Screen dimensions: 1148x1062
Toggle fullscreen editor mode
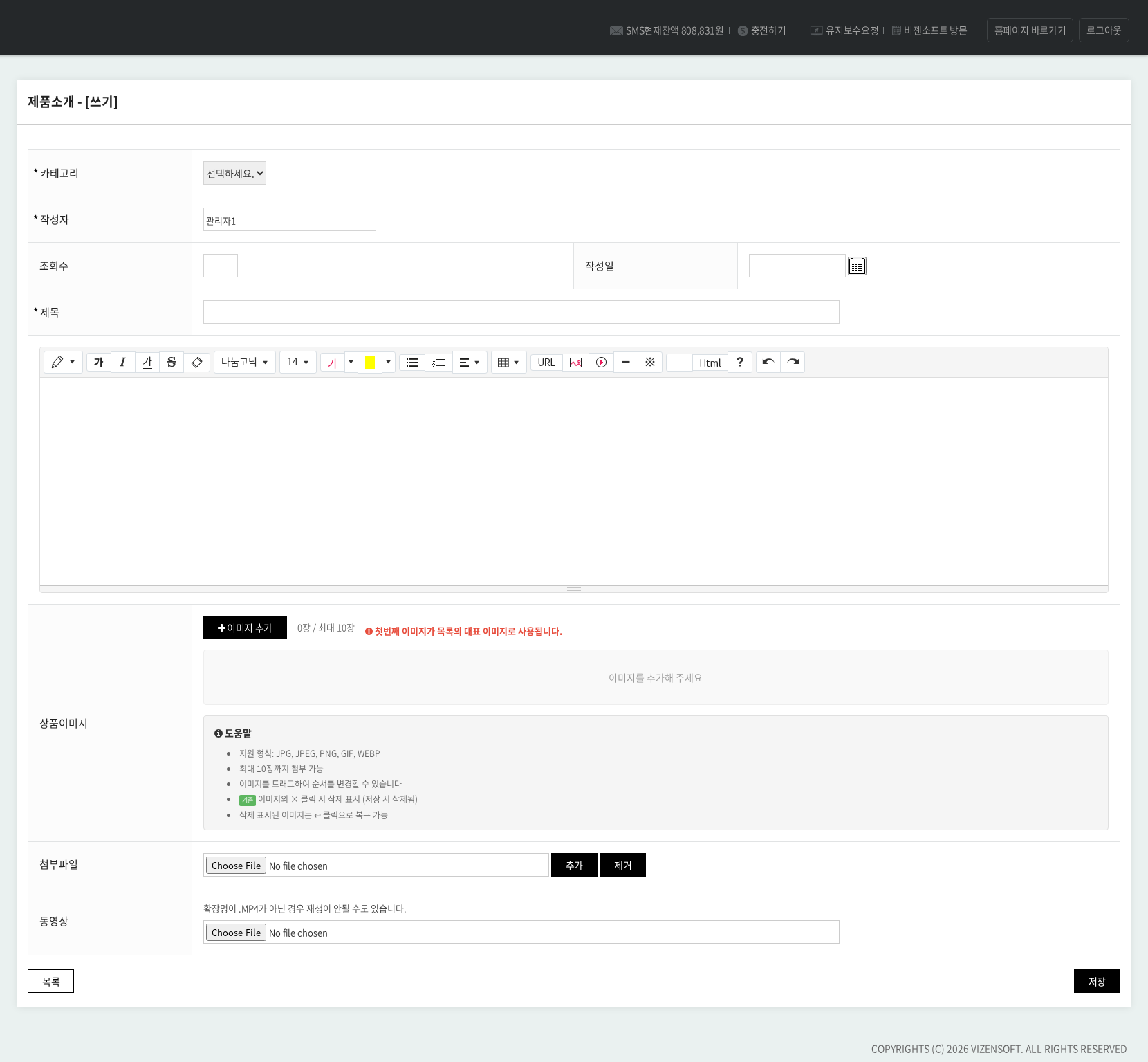679,363
